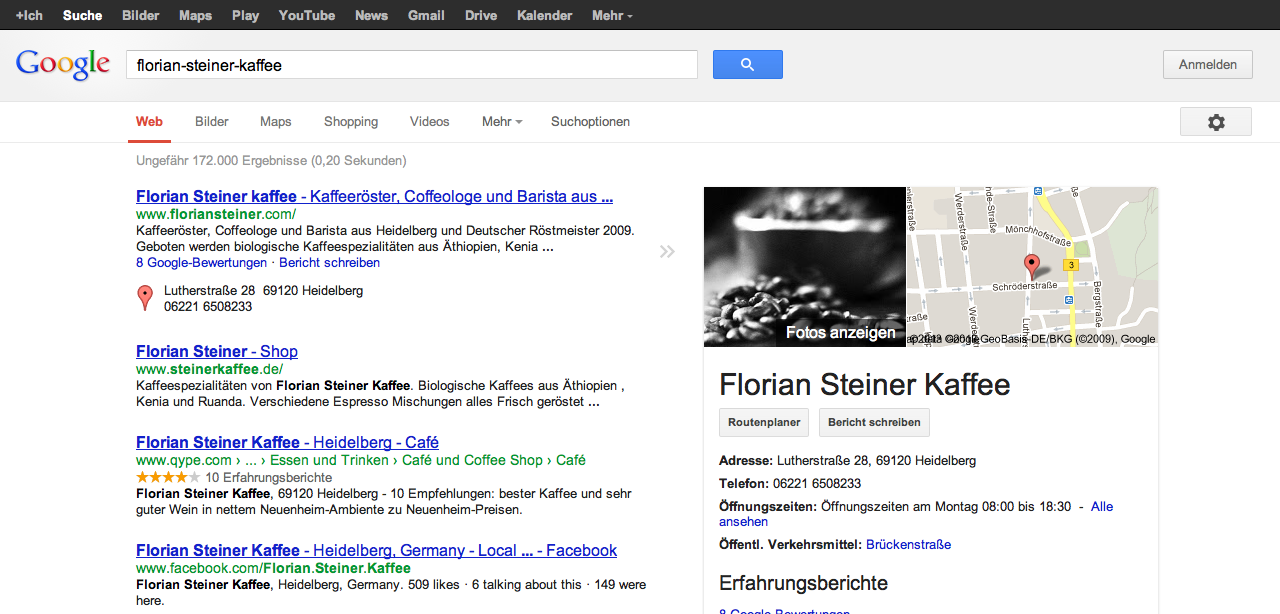This screenshot has width=1280, height=614.
Task: Open Suchoptionen search tools
Action: 590,122
